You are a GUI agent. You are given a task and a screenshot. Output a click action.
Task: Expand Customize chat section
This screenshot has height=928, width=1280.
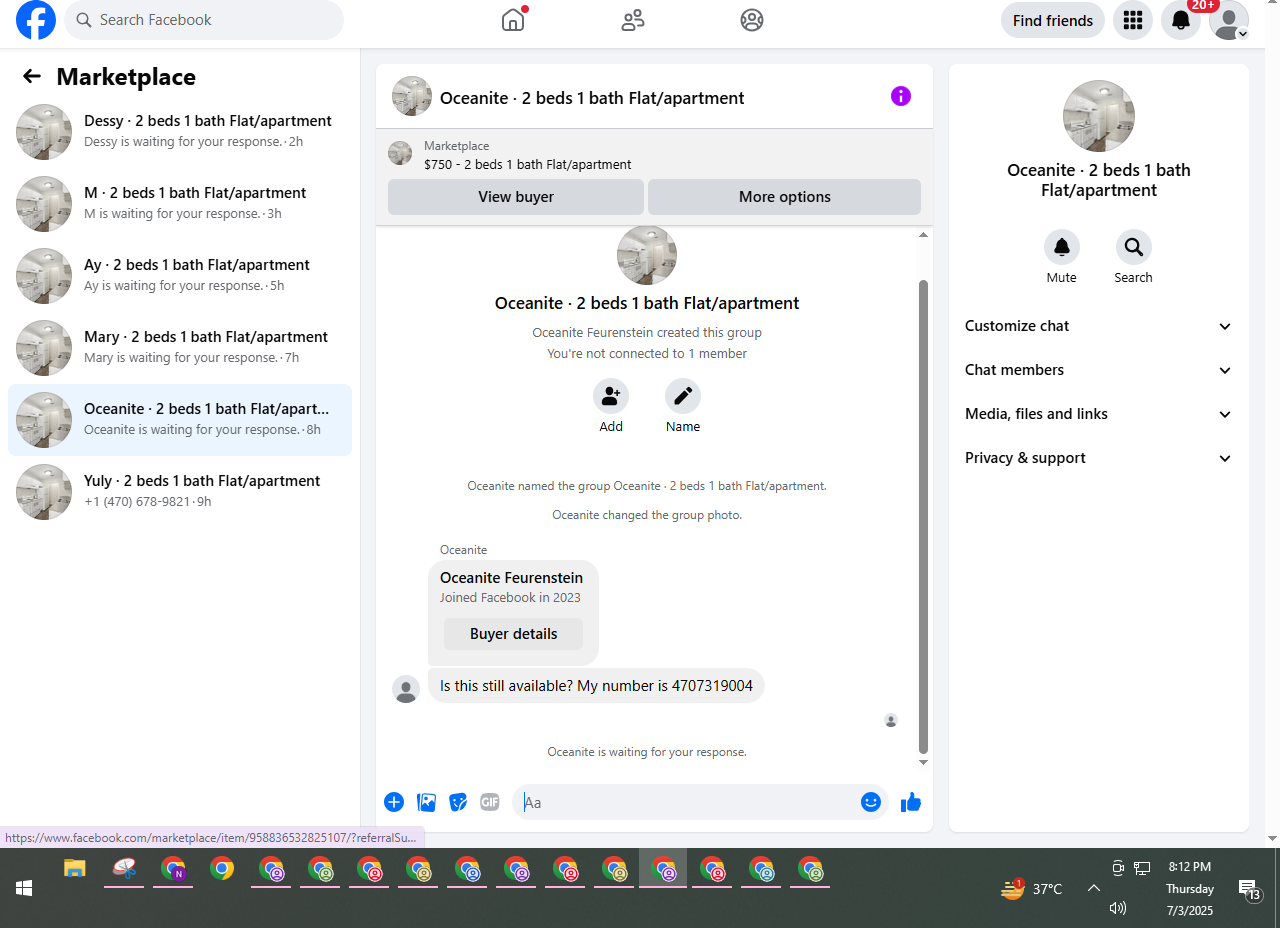pos(1099,326)
